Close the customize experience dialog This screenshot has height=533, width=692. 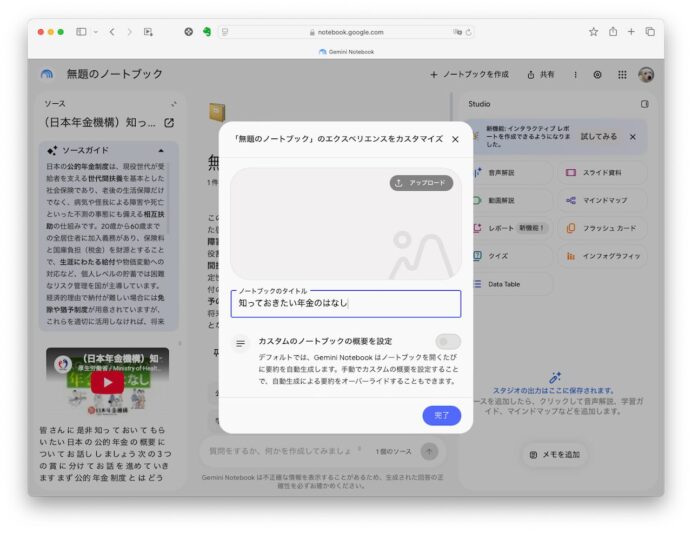coord(455,139)
